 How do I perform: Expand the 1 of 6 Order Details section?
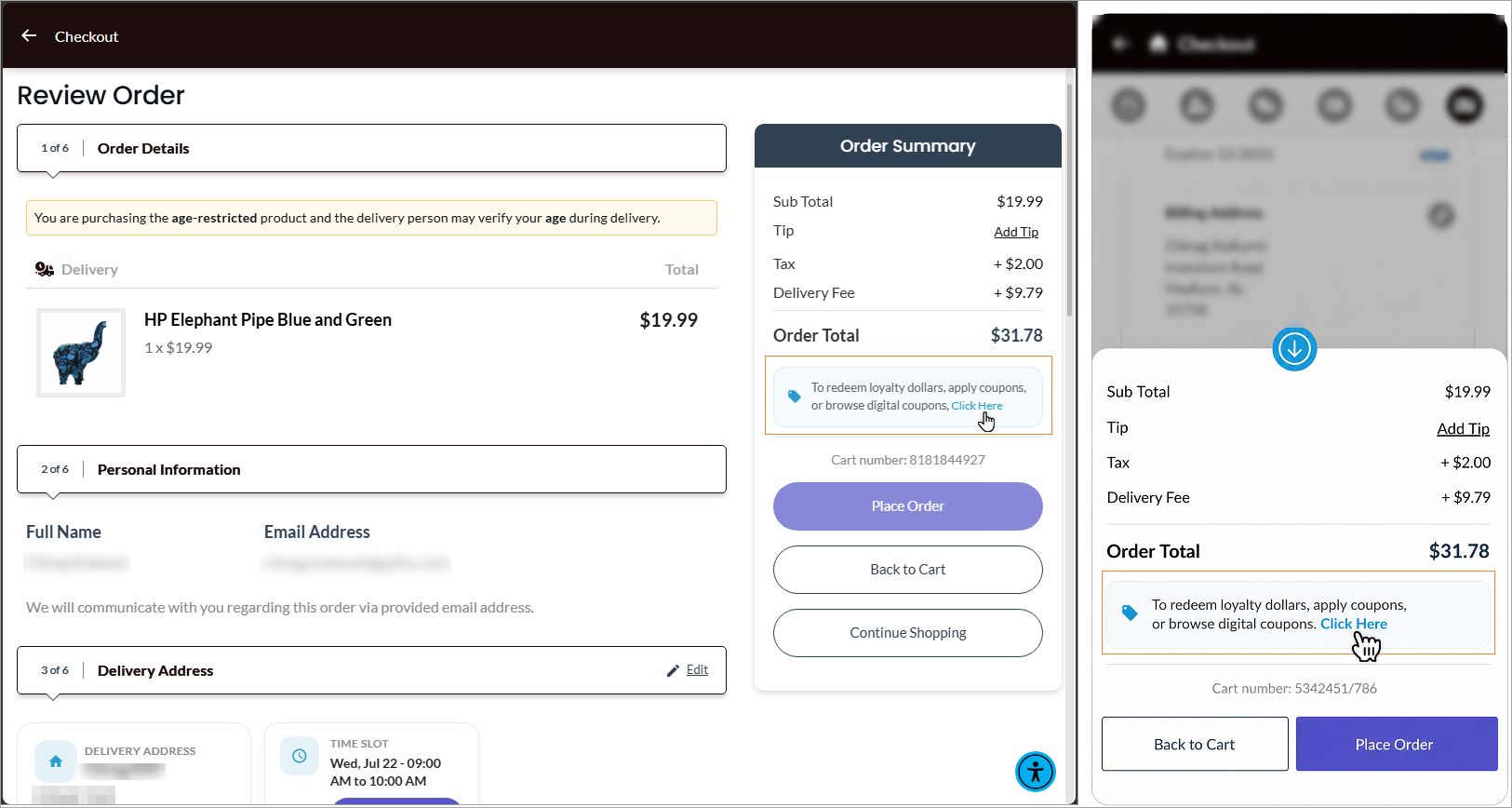(x=371, y=148)
